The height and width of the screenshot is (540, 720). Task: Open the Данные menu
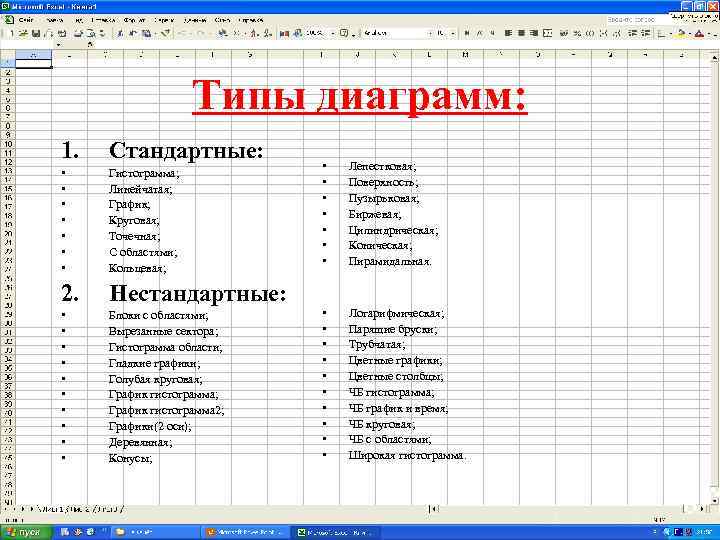pyautogui.click(x=195, y=20)
